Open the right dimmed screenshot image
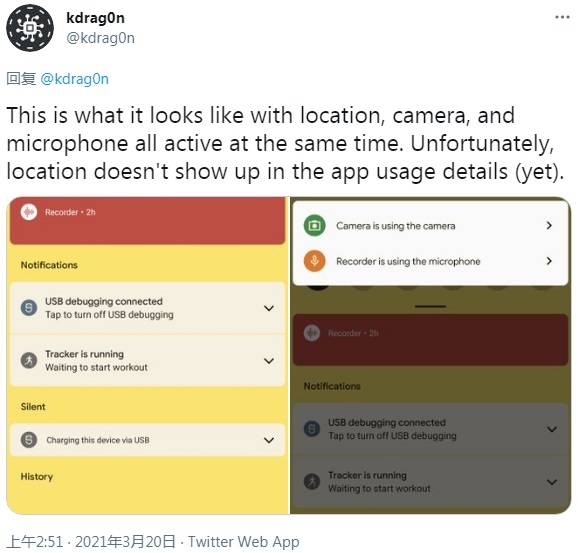 431,355
